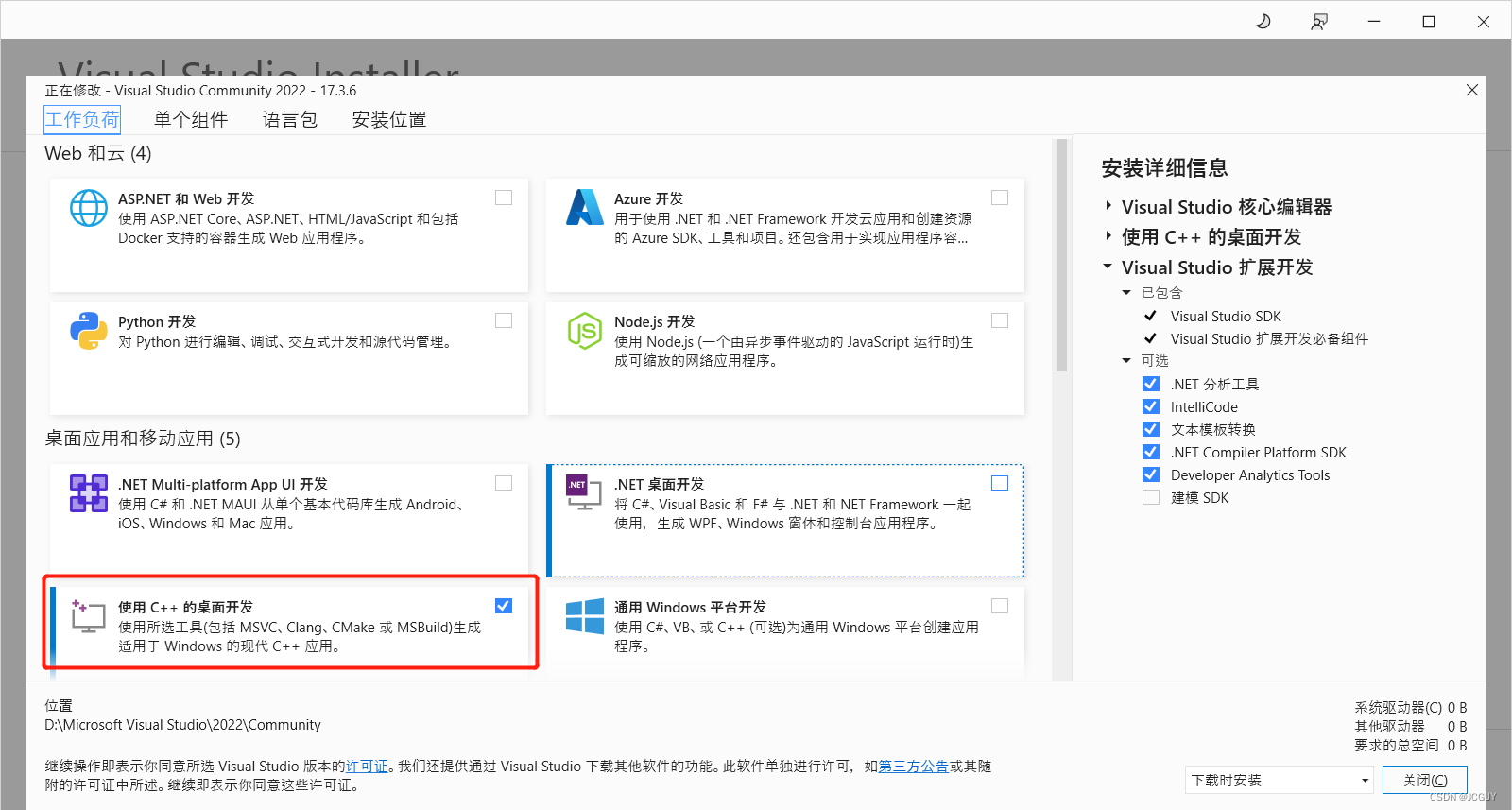The height and width of the screenshot is (810, 1512).
Task: Check the 建模 SDK option
Action: 1151,497
